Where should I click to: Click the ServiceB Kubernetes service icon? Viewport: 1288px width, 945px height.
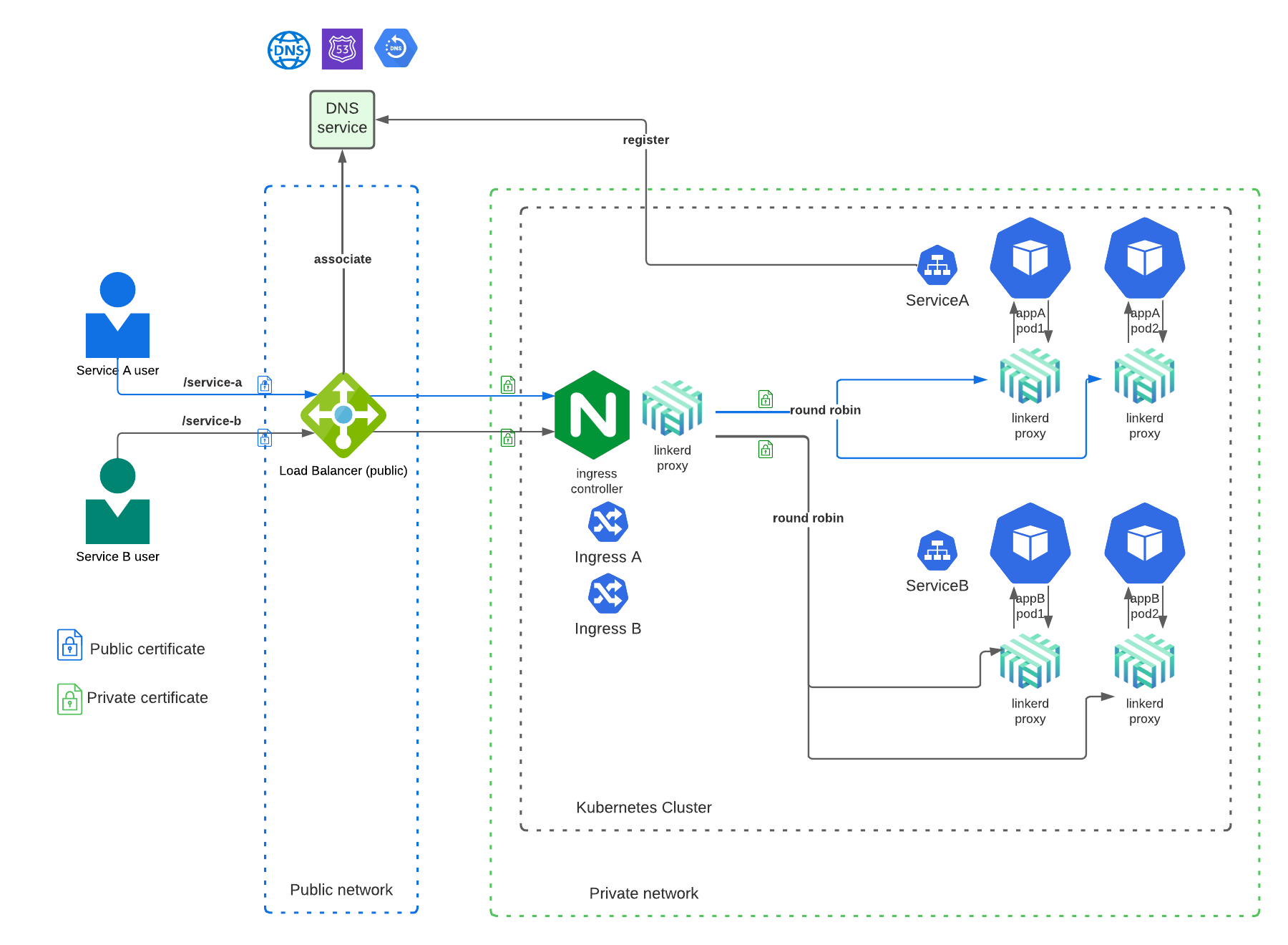point(937,551)
